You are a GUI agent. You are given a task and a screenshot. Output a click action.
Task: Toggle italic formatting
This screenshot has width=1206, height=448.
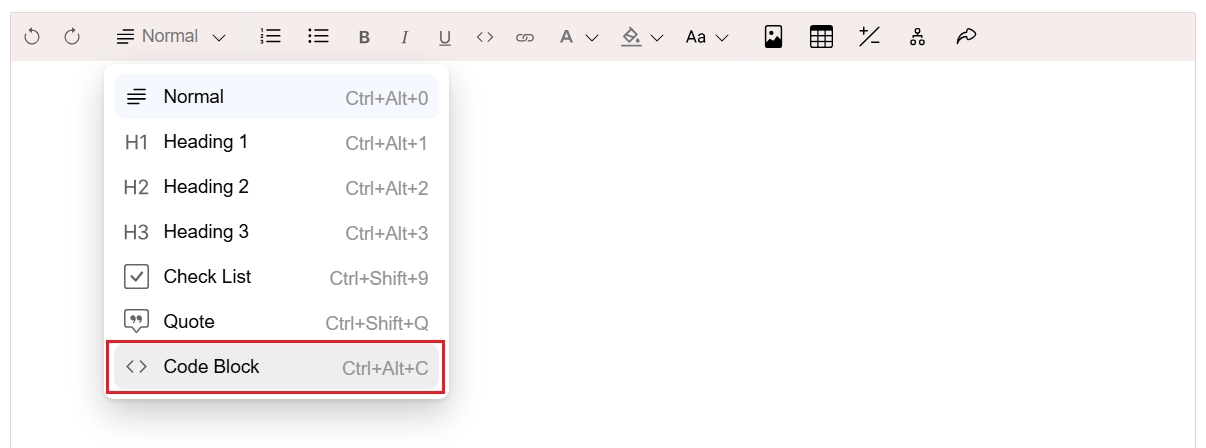click(x=405, y=37)
